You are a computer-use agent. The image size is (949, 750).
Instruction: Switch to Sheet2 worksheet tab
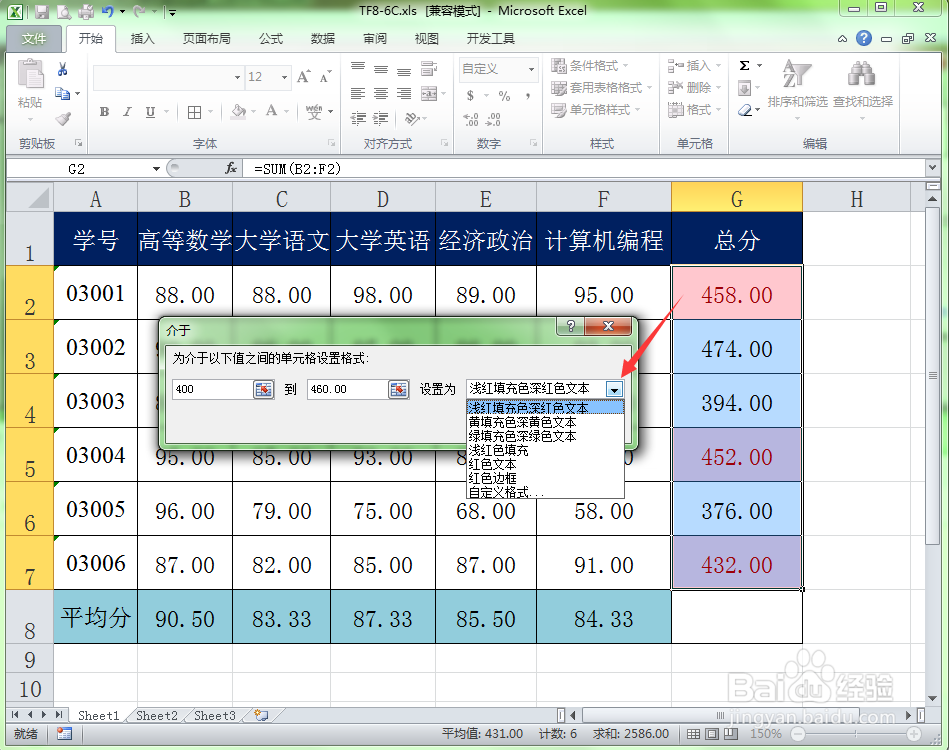(157, 715)
